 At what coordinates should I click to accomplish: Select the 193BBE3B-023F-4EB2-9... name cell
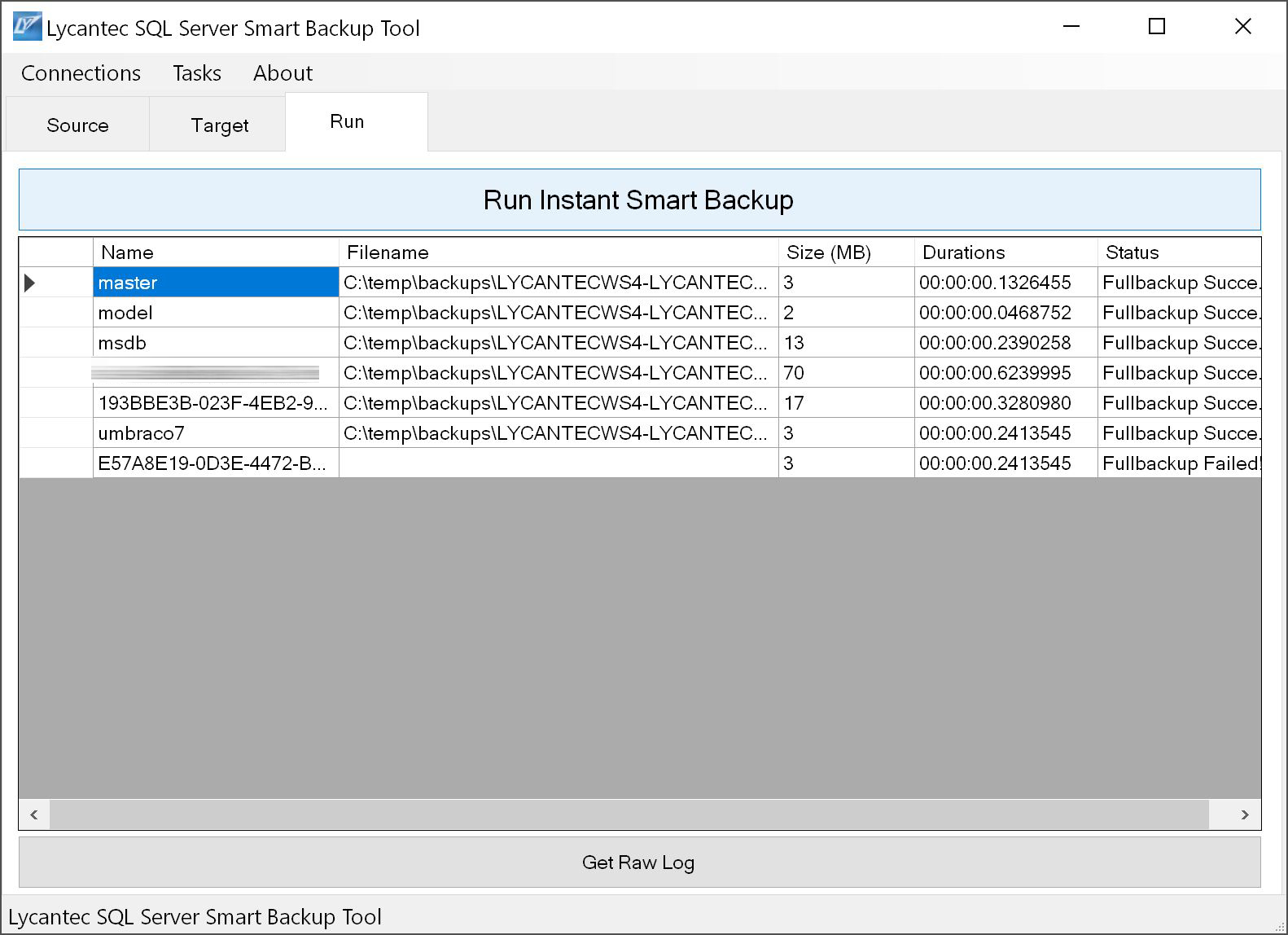coord(216,403)
